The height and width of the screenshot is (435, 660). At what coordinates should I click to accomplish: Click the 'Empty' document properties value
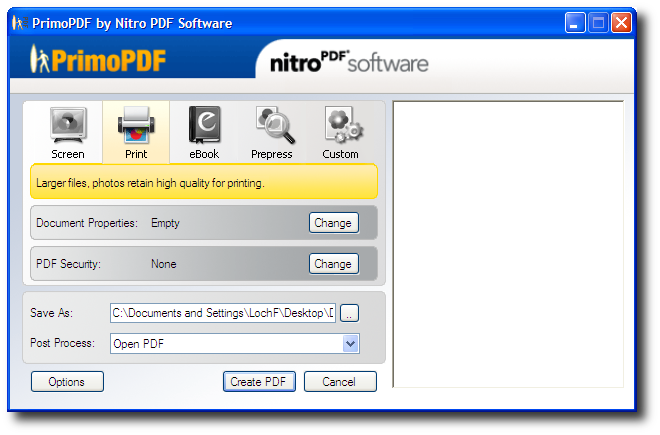pos(165,223)
